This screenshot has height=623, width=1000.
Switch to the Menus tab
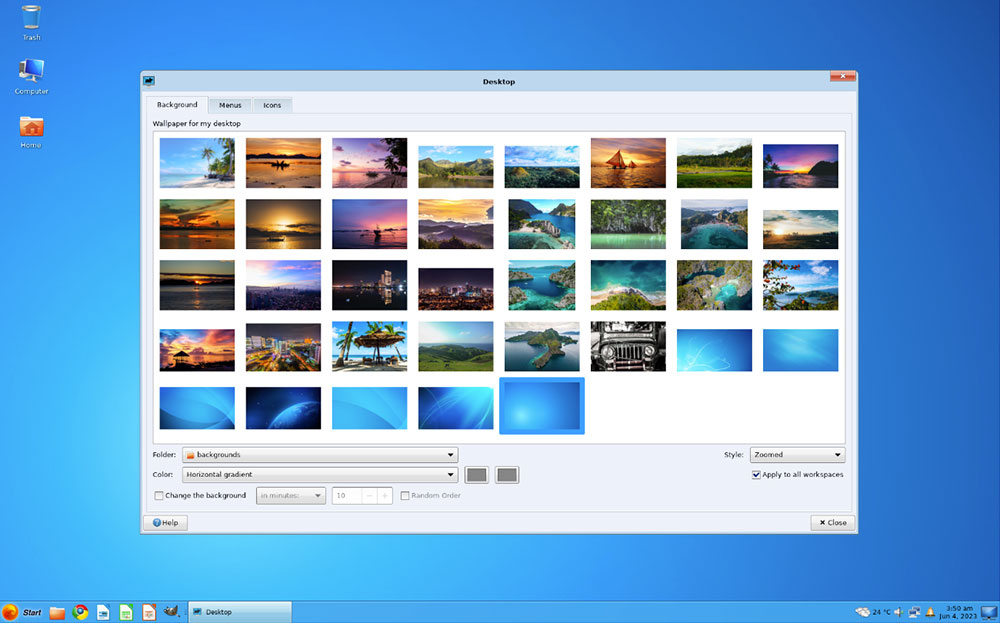pyautogui.click(x=230, y=104)
